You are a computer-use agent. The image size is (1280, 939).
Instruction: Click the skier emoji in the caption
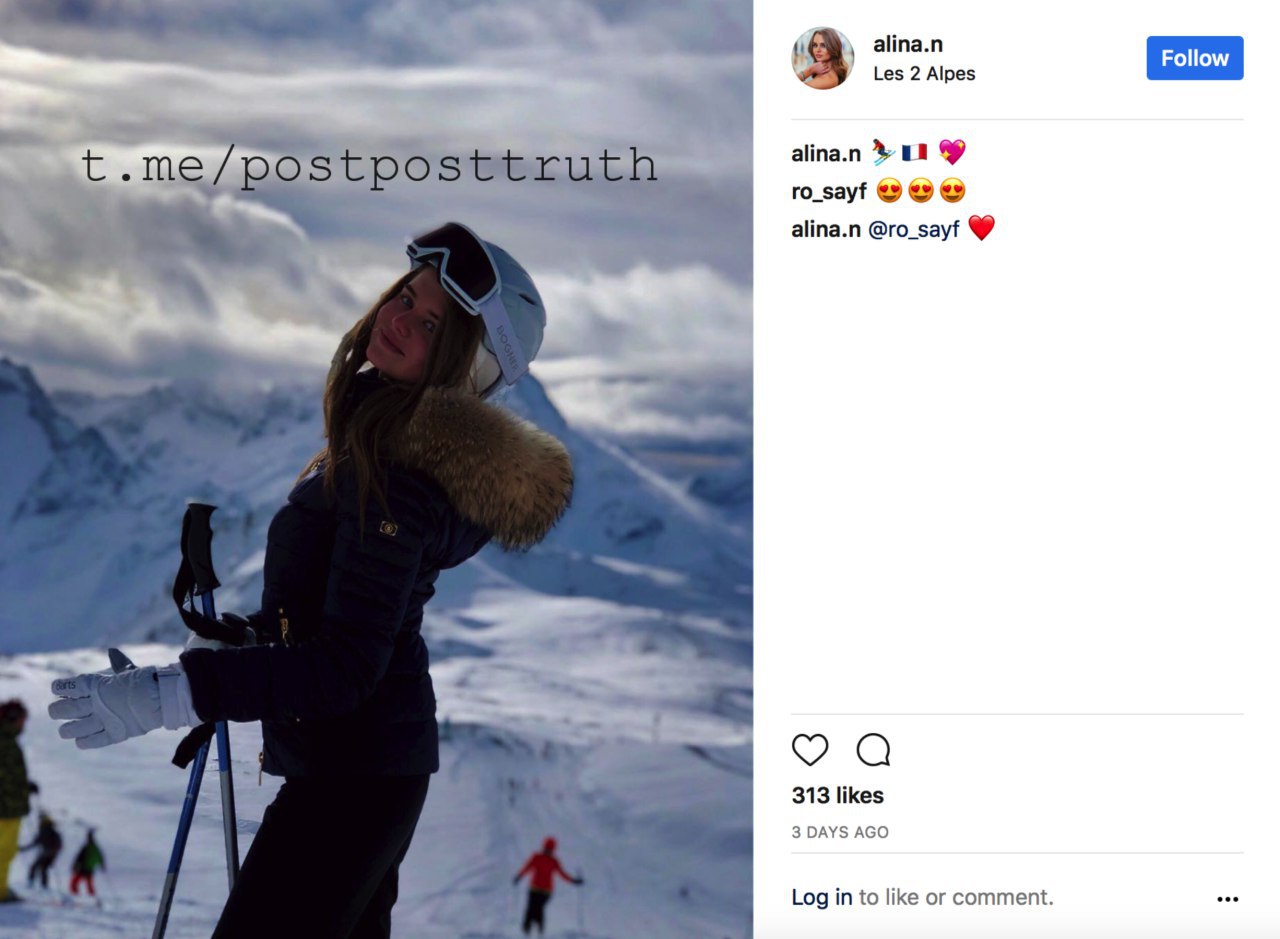click(881, 153)
